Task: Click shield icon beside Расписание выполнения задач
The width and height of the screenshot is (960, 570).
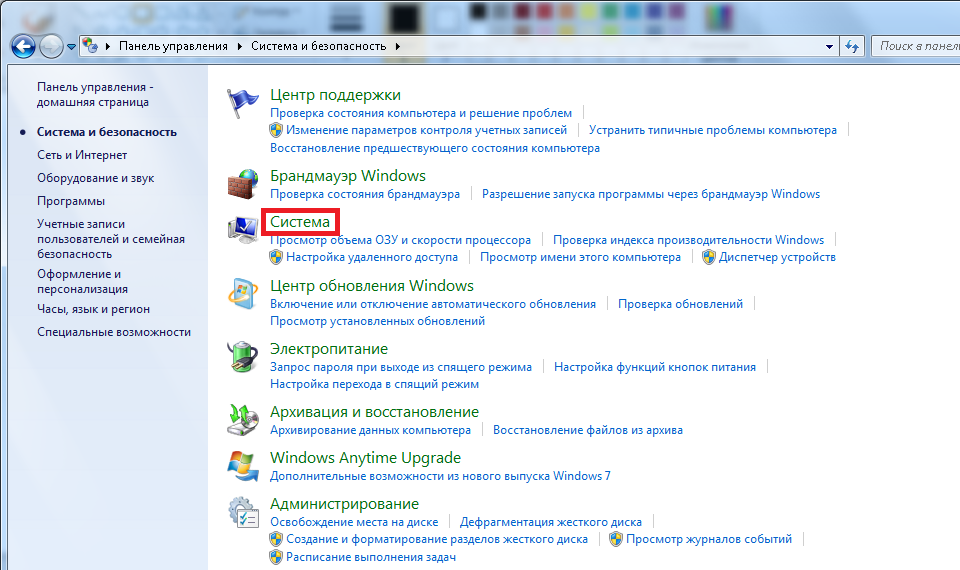Action: click(276, 557)
